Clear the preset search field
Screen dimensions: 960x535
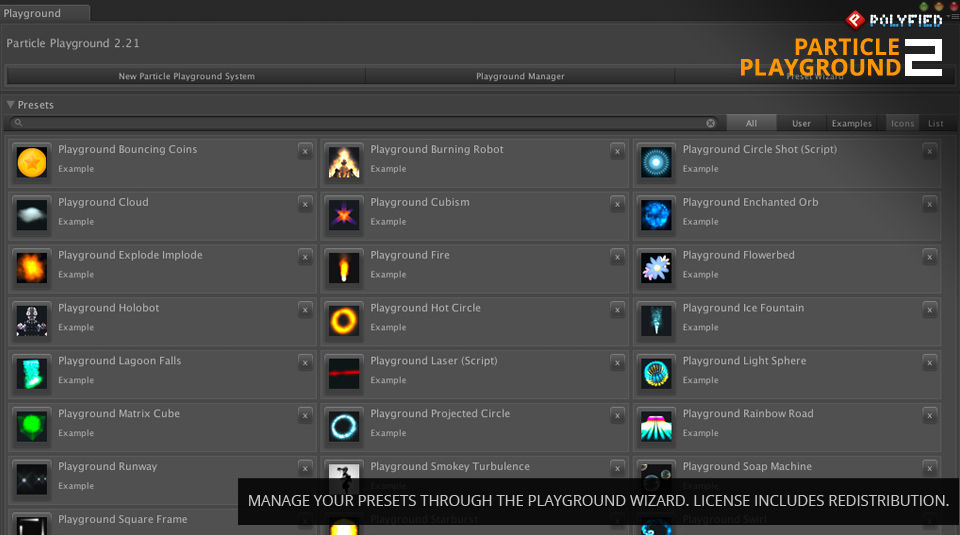click(710, 123)
